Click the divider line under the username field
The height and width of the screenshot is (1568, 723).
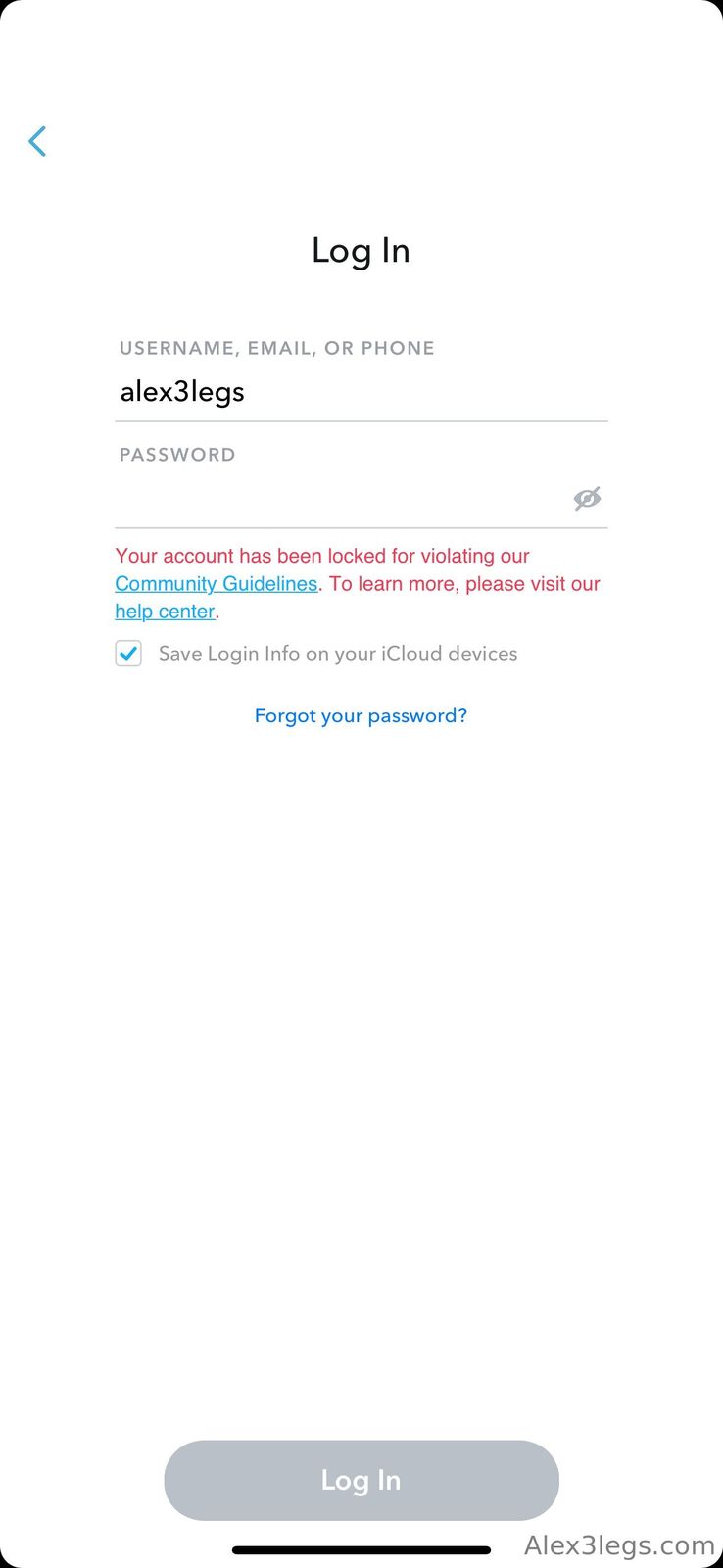361,421
